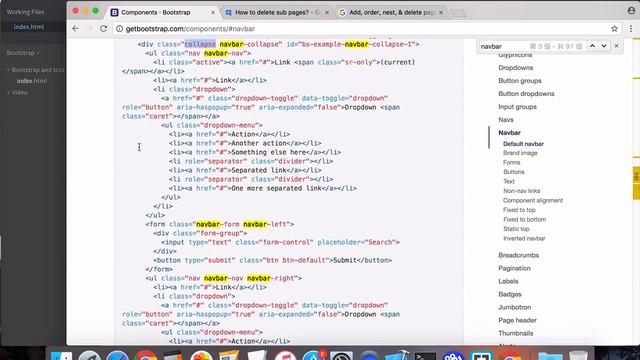Click the navbar find search field
This screenshot has width=640, height=360.
(504, 47)
